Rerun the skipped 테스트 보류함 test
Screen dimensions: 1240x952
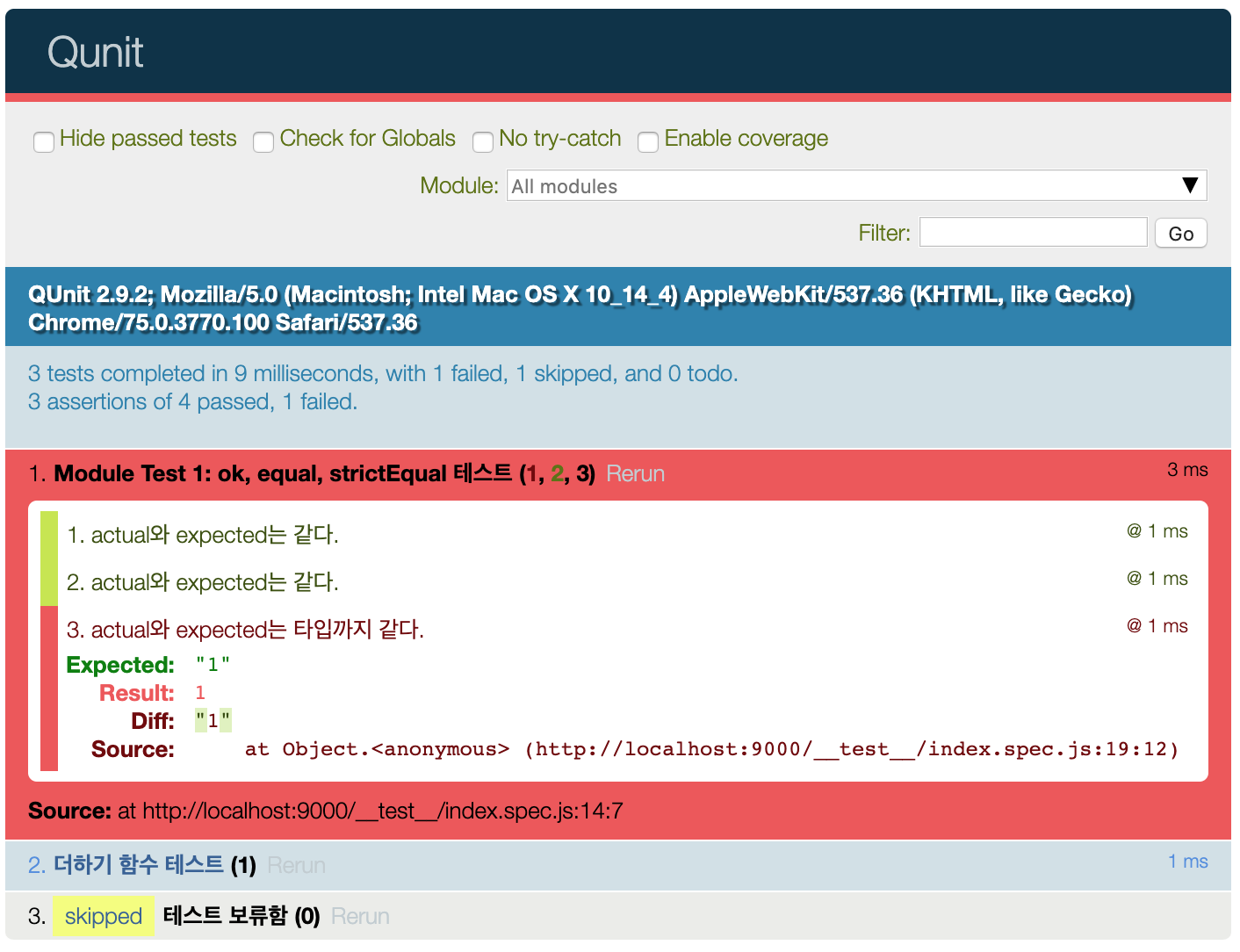[x=360, y=917]
